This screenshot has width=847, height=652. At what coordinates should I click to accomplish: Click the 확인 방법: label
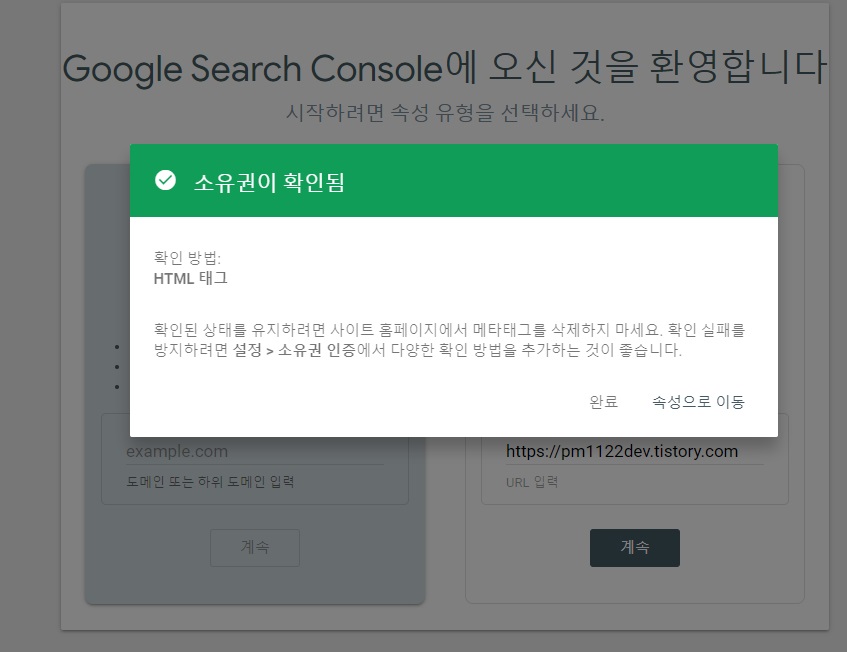187,258
